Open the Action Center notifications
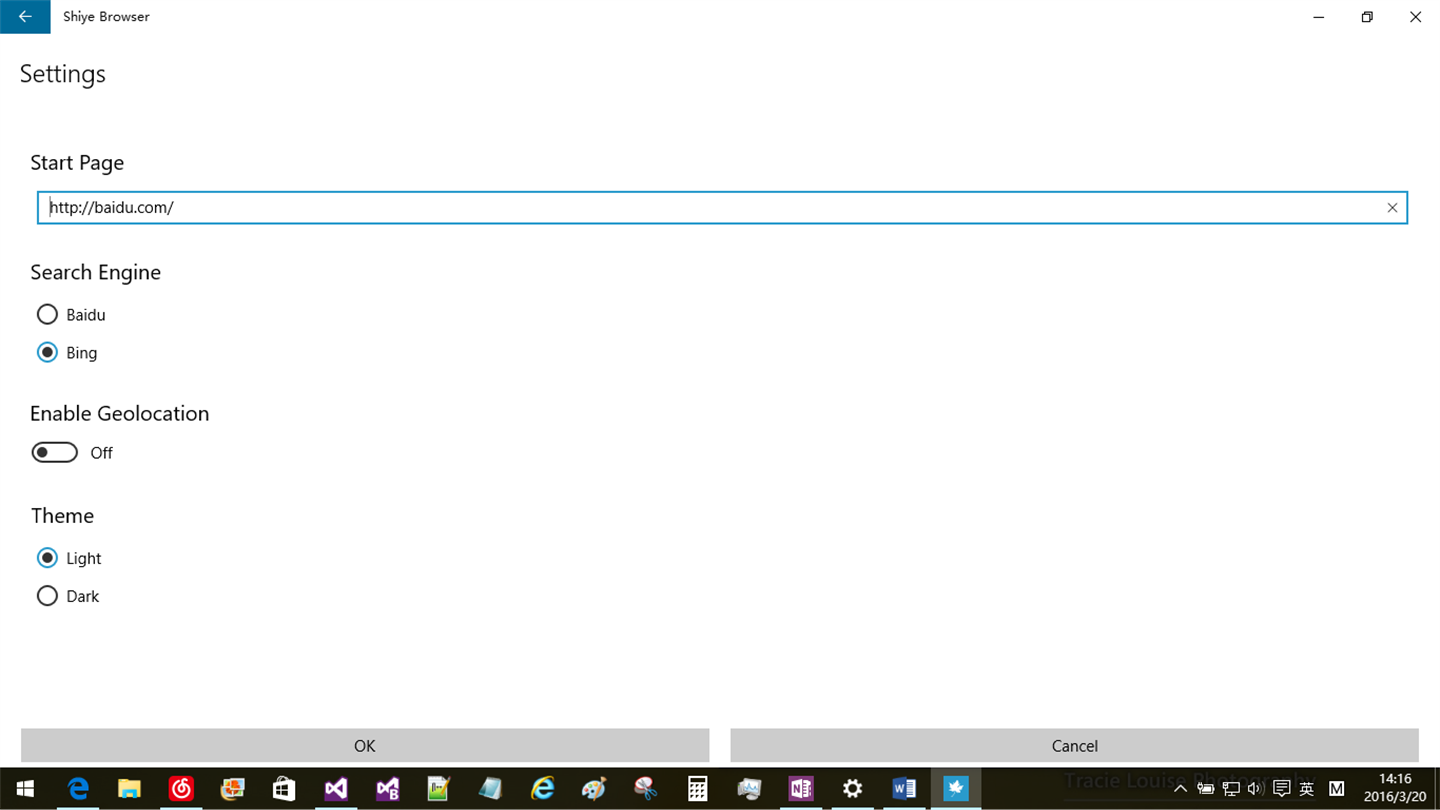1440x810 pixels. pos(1281,789)
